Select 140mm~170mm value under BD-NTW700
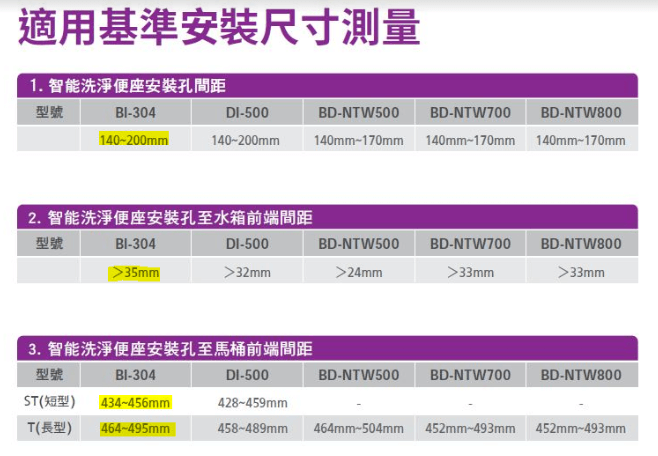Viewport: 658px width, 456px height. [470, 140]
